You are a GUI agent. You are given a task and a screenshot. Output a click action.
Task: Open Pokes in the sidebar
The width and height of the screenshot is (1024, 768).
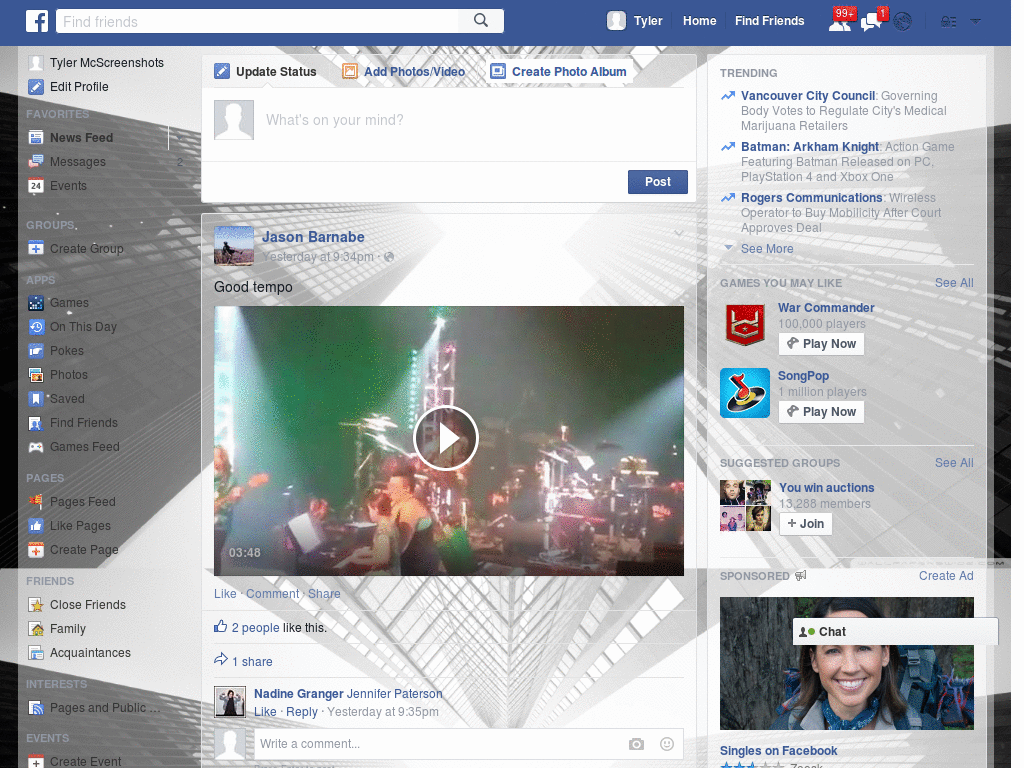click(67, 351)
